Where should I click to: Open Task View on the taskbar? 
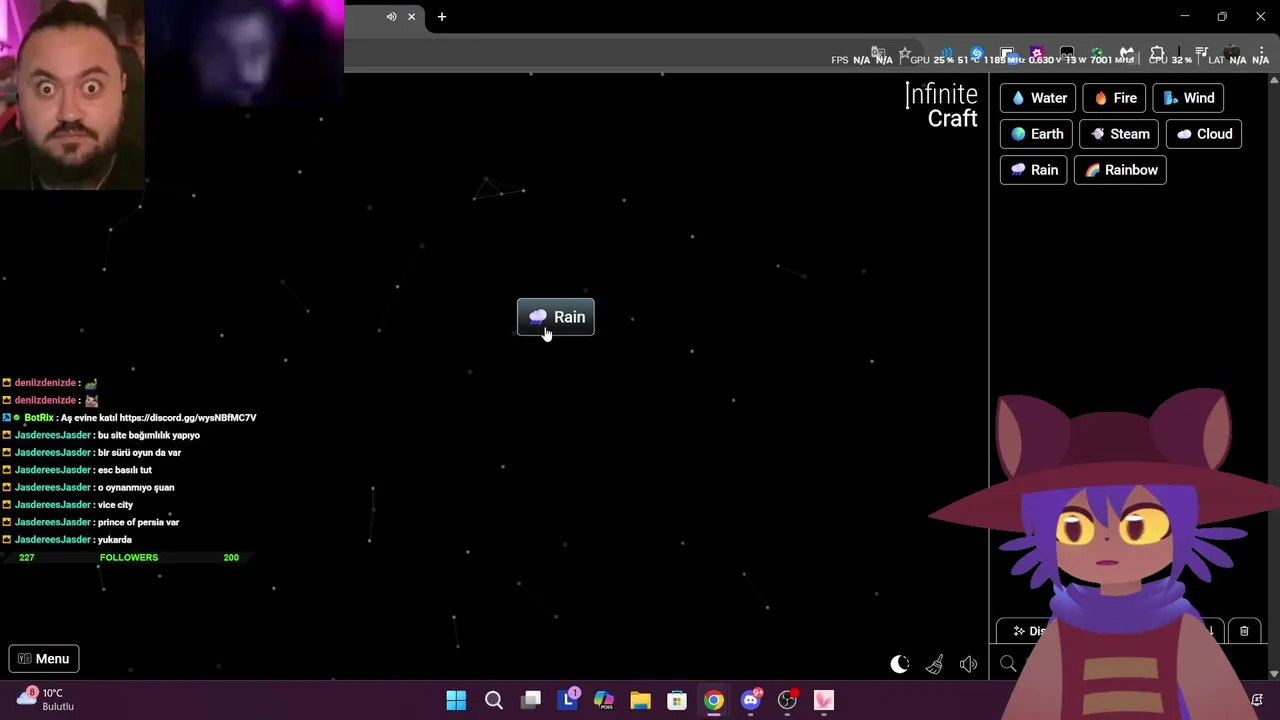coord(531,700)
